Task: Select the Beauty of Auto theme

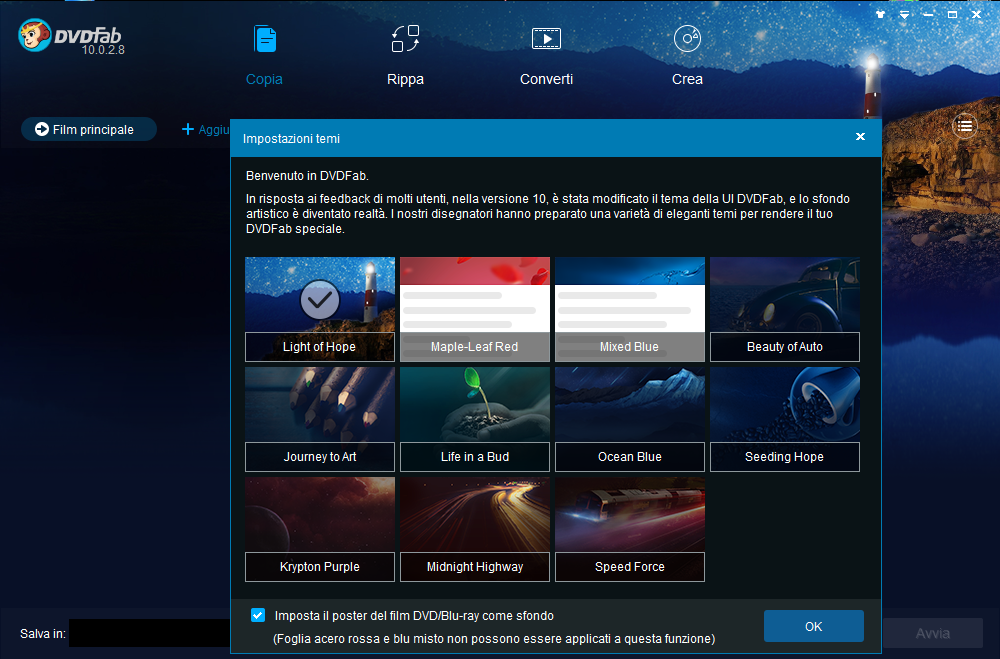Action: (784, 309)
